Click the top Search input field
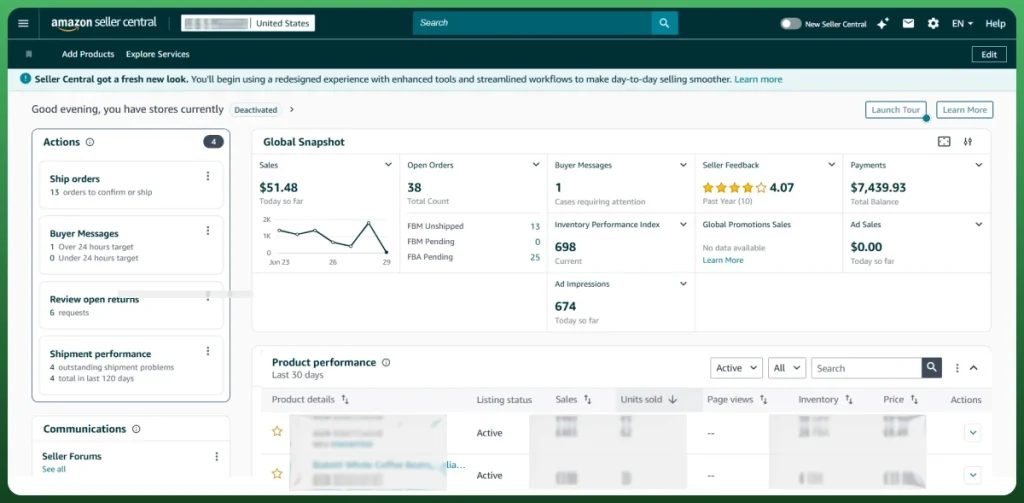This screenshot has height=503, width=1024. [532, 23]
